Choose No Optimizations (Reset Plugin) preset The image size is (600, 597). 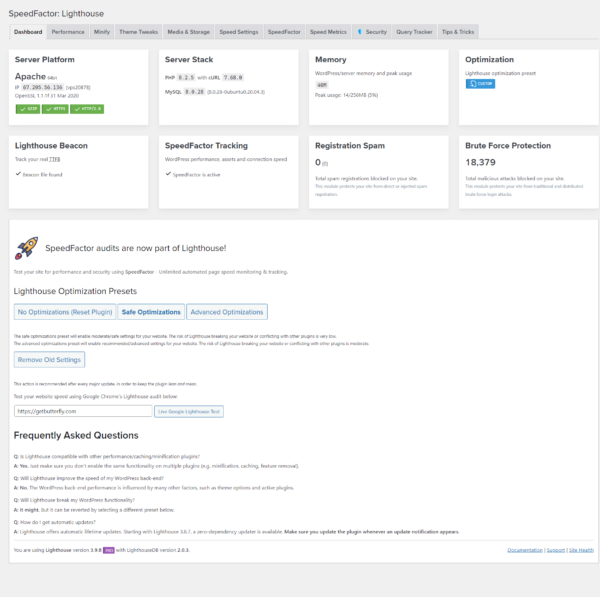point(65,312)
